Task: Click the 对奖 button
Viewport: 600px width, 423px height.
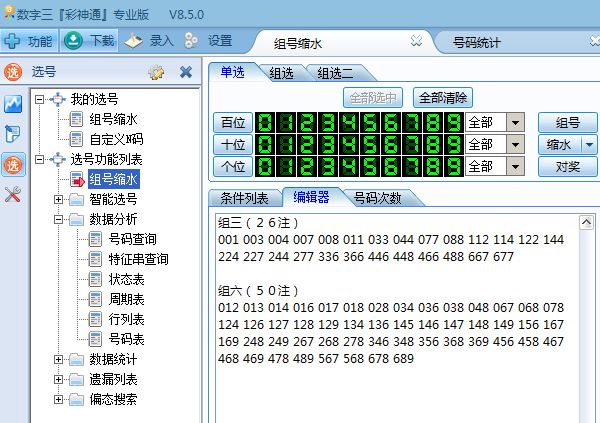Action: pos(567,167)
